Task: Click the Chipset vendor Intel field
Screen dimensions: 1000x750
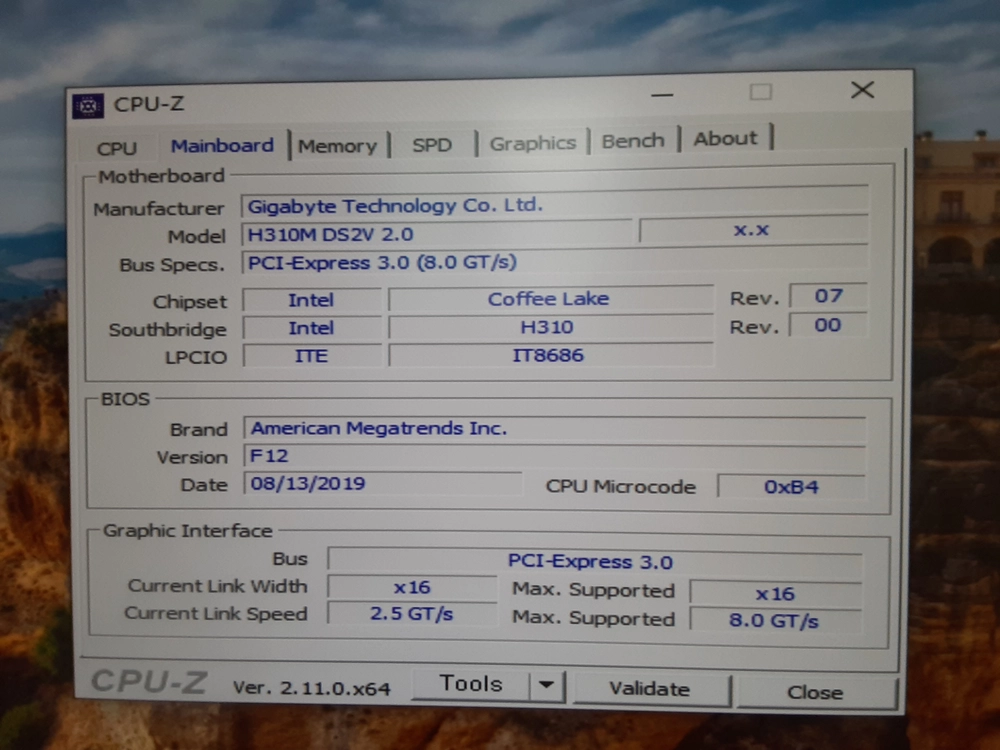Action: point(312,300)
